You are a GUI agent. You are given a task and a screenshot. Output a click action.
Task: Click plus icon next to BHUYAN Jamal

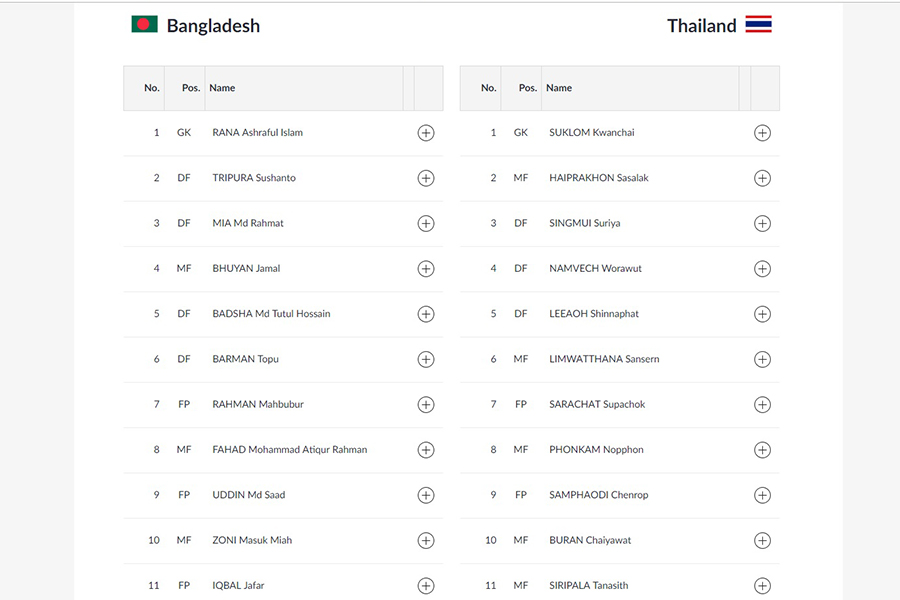425,269
